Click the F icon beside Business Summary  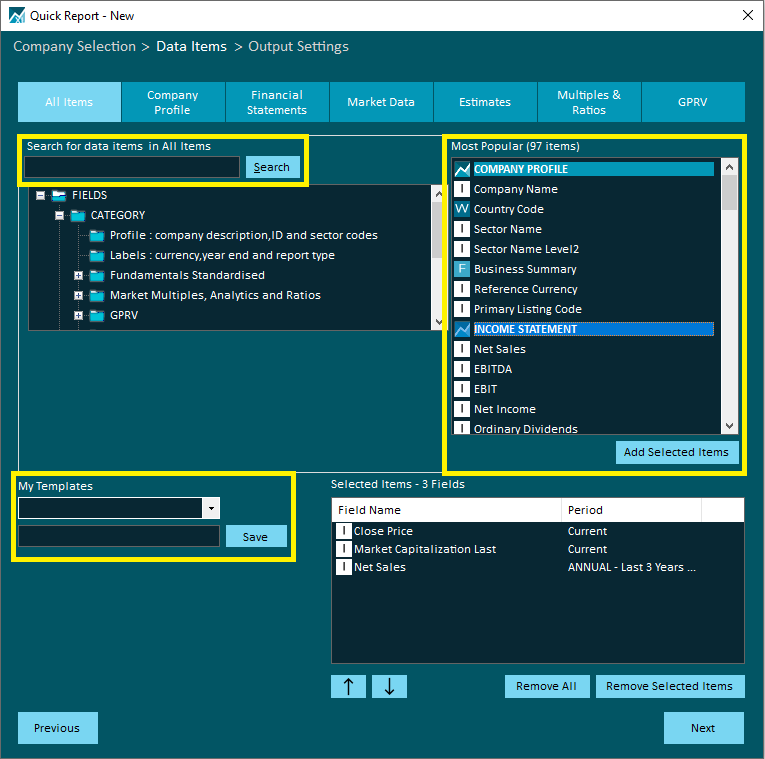(x=462, y=269)
